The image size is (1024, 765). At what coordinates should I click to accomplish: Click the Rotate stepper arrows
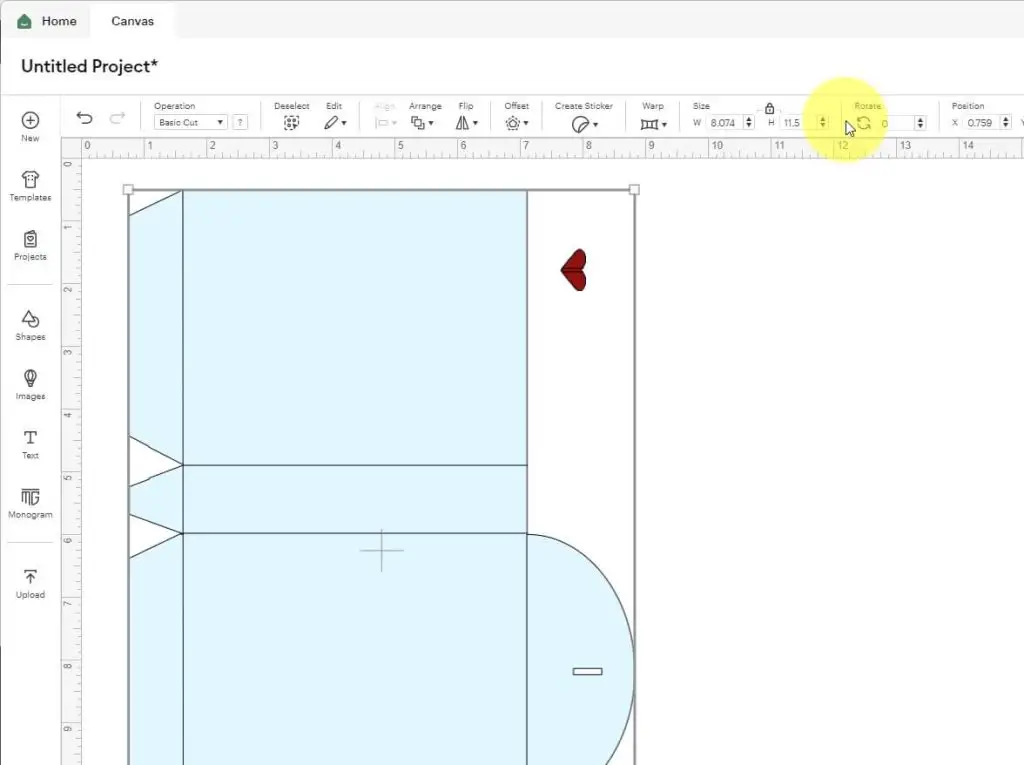tap(920, 122)
